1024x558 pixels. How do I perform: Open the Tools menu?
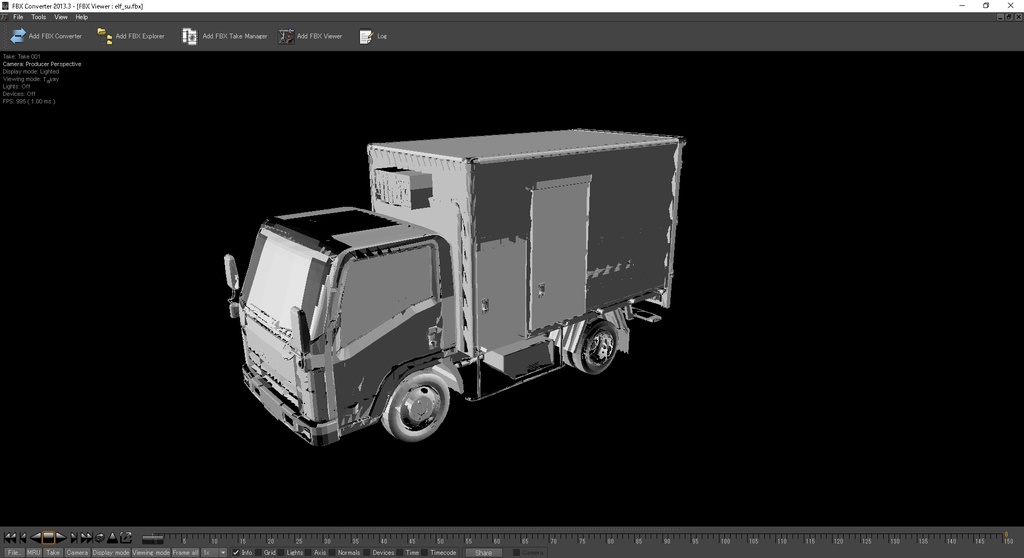click(38, 17)
